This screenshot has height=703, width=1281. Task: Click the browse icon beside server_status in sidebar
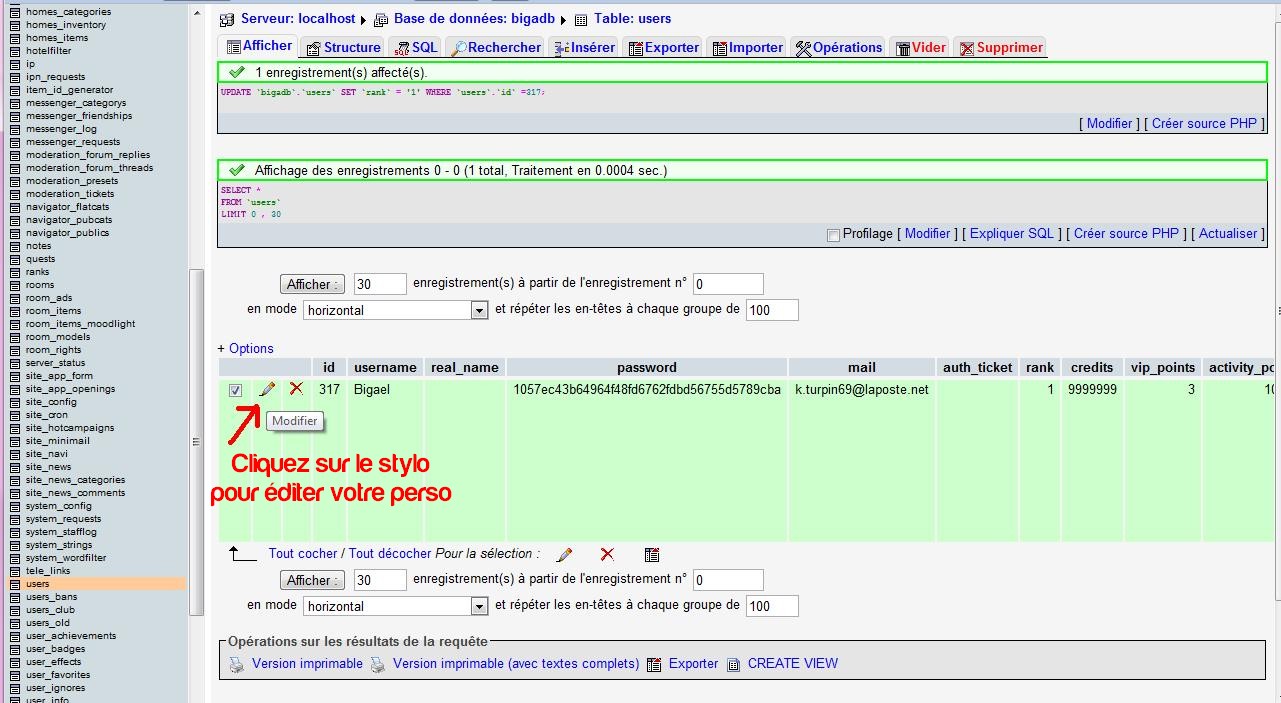click(x=15, y=363)
